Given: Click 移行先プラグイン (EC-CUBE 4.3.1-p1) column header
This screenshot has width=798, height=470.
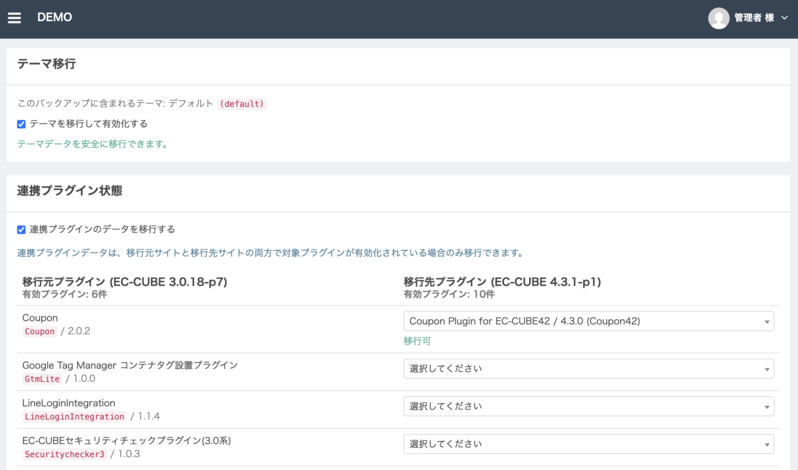Looking at the screenshot, I should click(x=502, y=282).
